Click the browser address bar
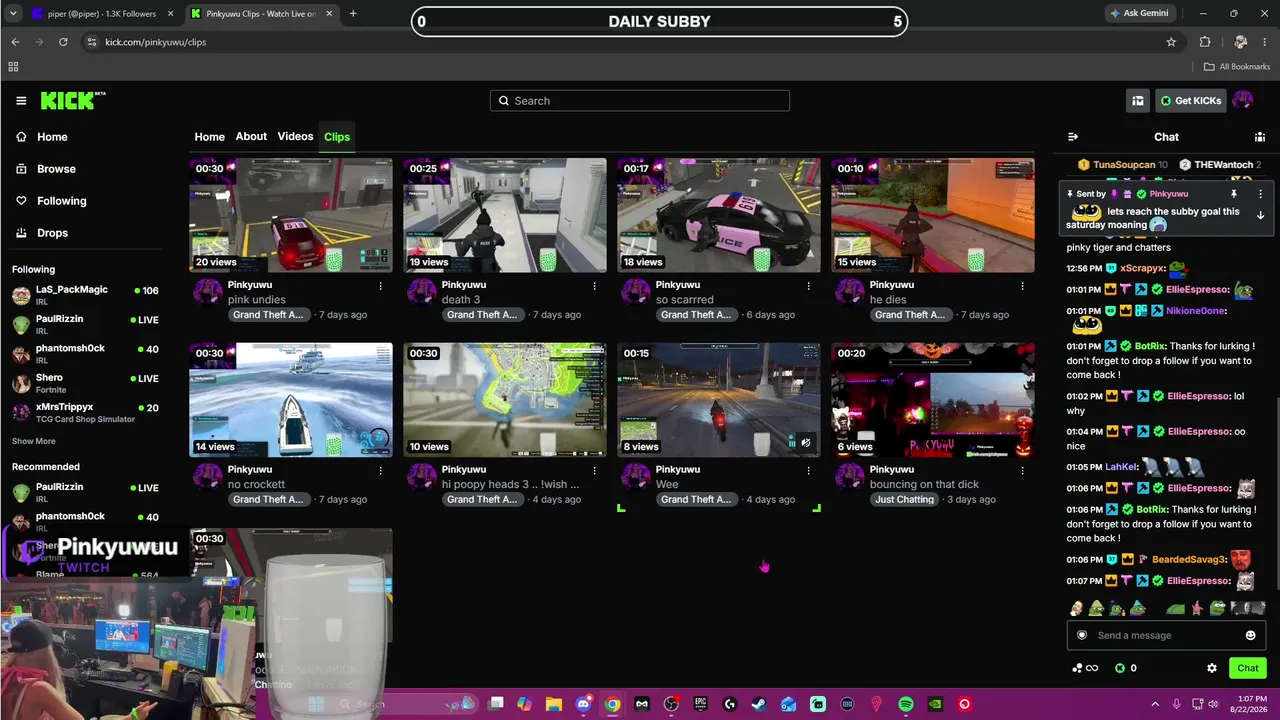Viewport: 1280px width, 720px height. pyautogui.click(x=630, y=42)
